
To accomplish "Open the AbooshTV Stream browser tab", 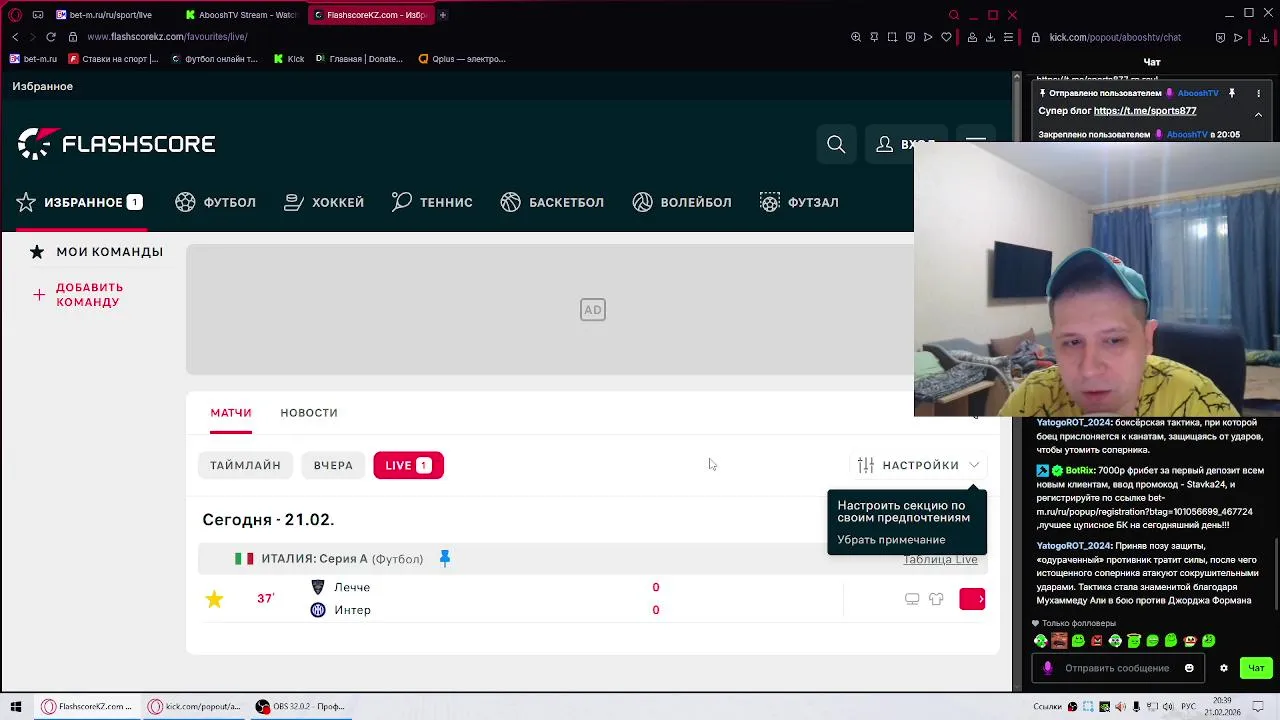I will coord(241,15).
